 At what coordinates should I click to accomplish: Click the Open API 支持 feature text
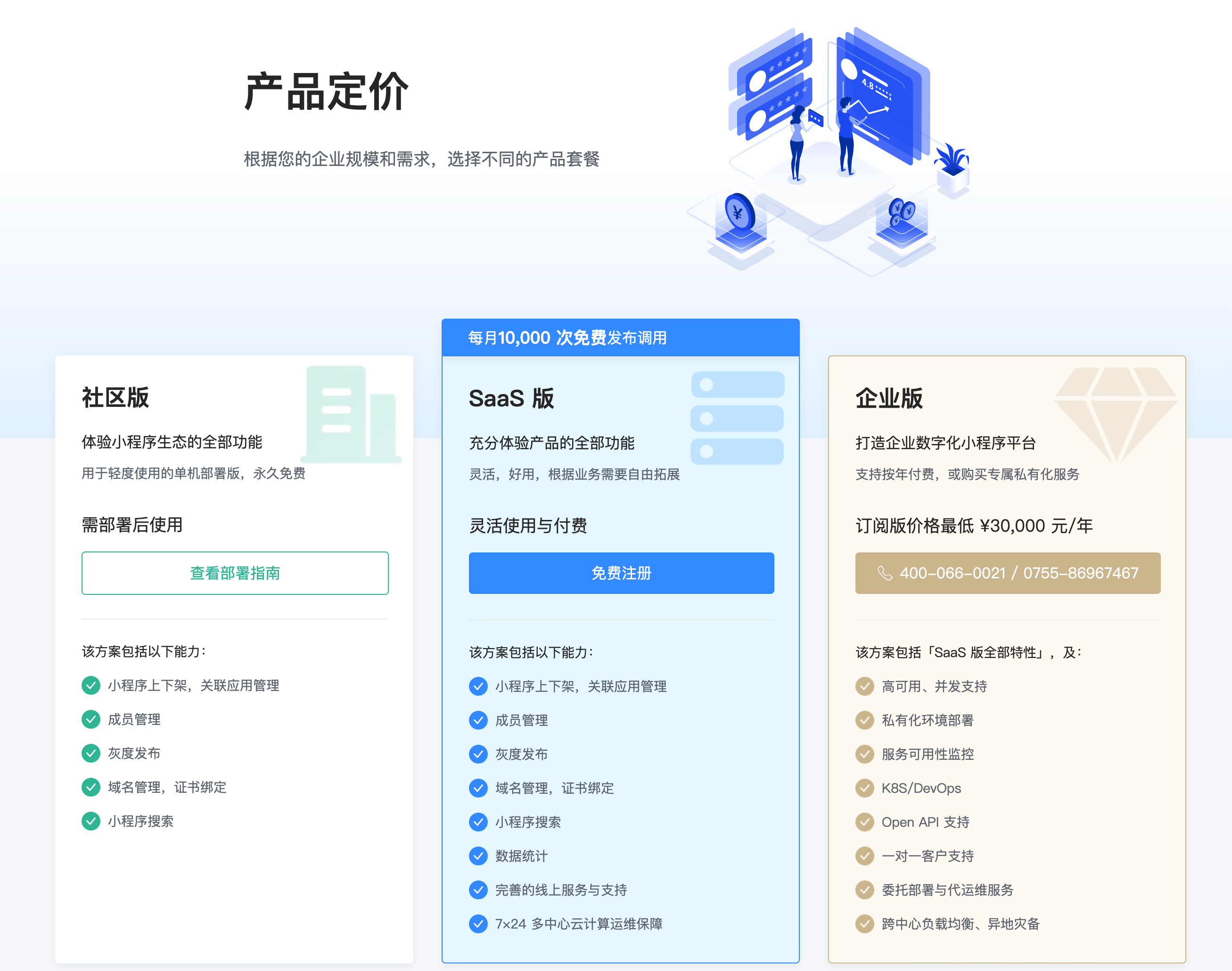925,822
